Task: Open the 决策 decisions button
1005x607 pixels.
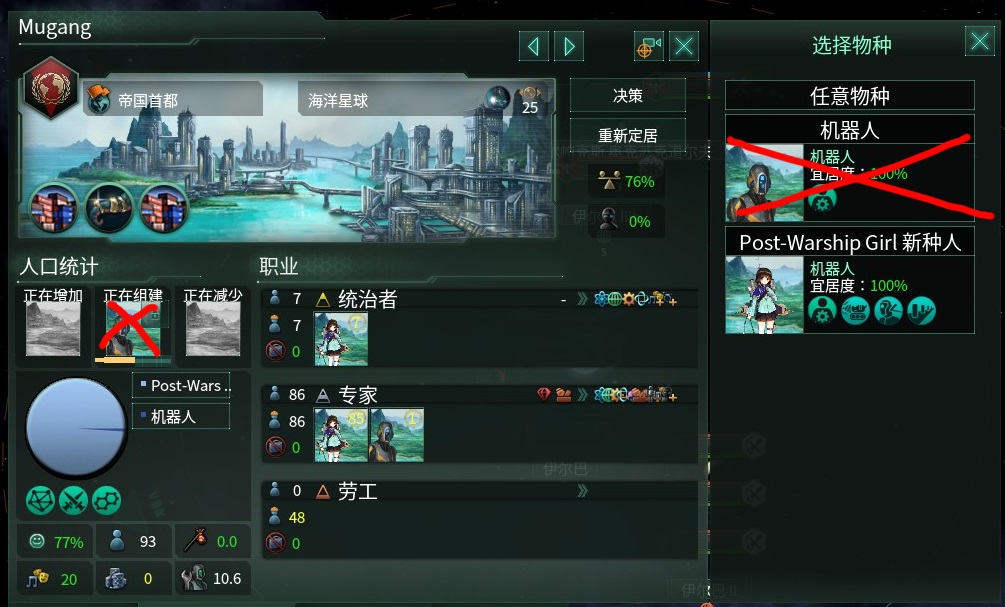Action: tap(627, 96)
